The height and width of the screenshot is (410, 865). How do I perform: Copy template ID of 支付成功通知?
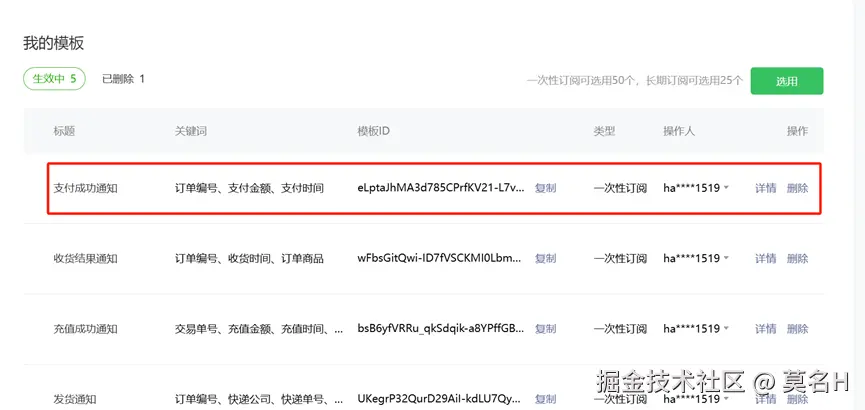pyautogui.click(x=546, y=188)
